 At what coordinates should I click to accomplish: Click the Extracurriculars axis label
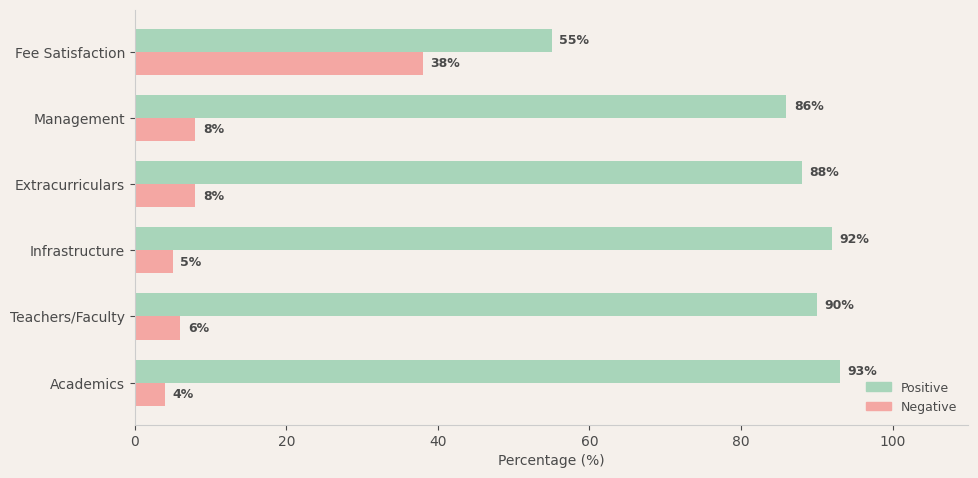70,185
